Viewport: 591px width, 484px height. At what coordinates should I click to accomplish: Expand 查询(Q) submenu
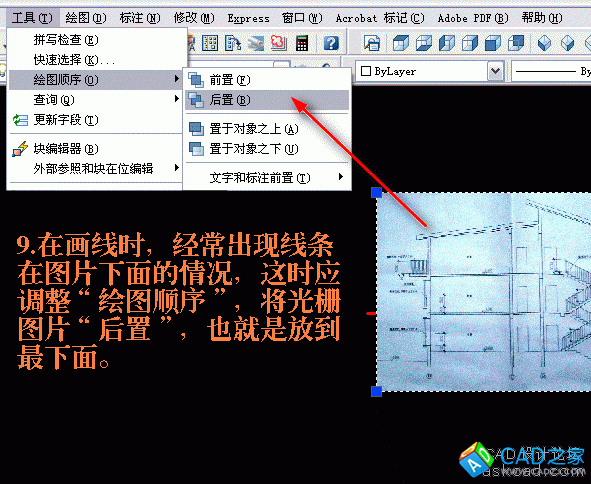click(95, 100)
